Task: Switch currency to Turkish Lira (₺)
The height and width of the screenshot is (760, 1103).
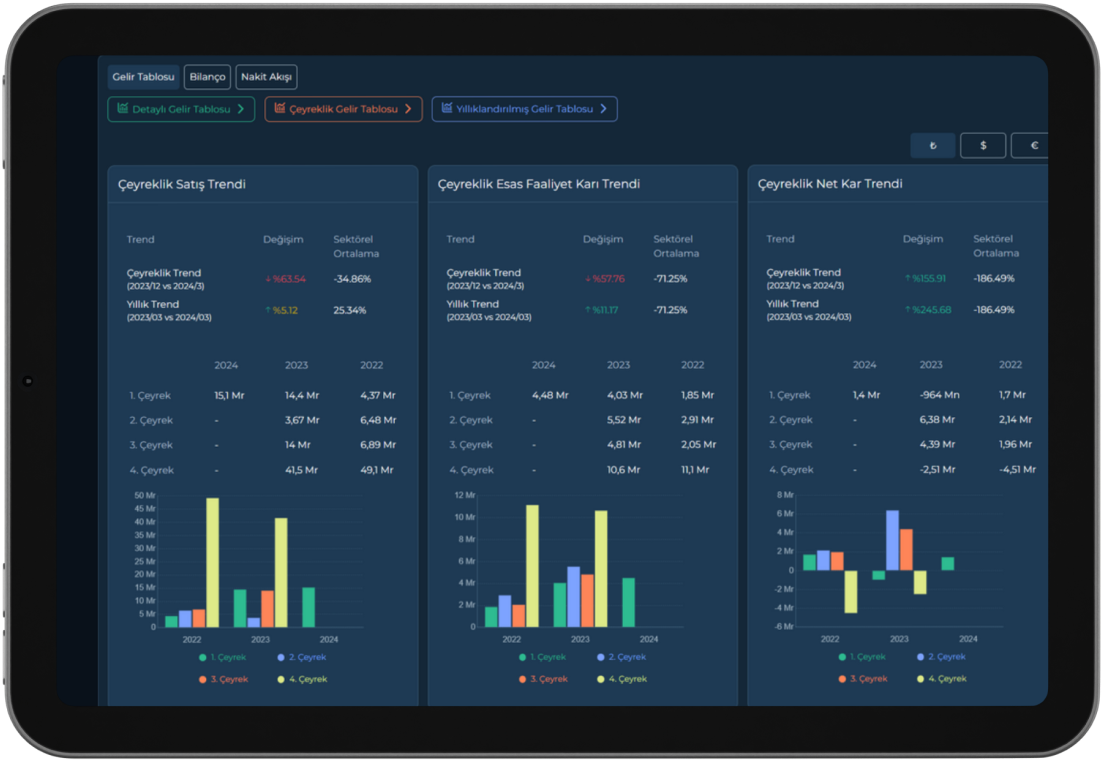Action: [933, 146]
